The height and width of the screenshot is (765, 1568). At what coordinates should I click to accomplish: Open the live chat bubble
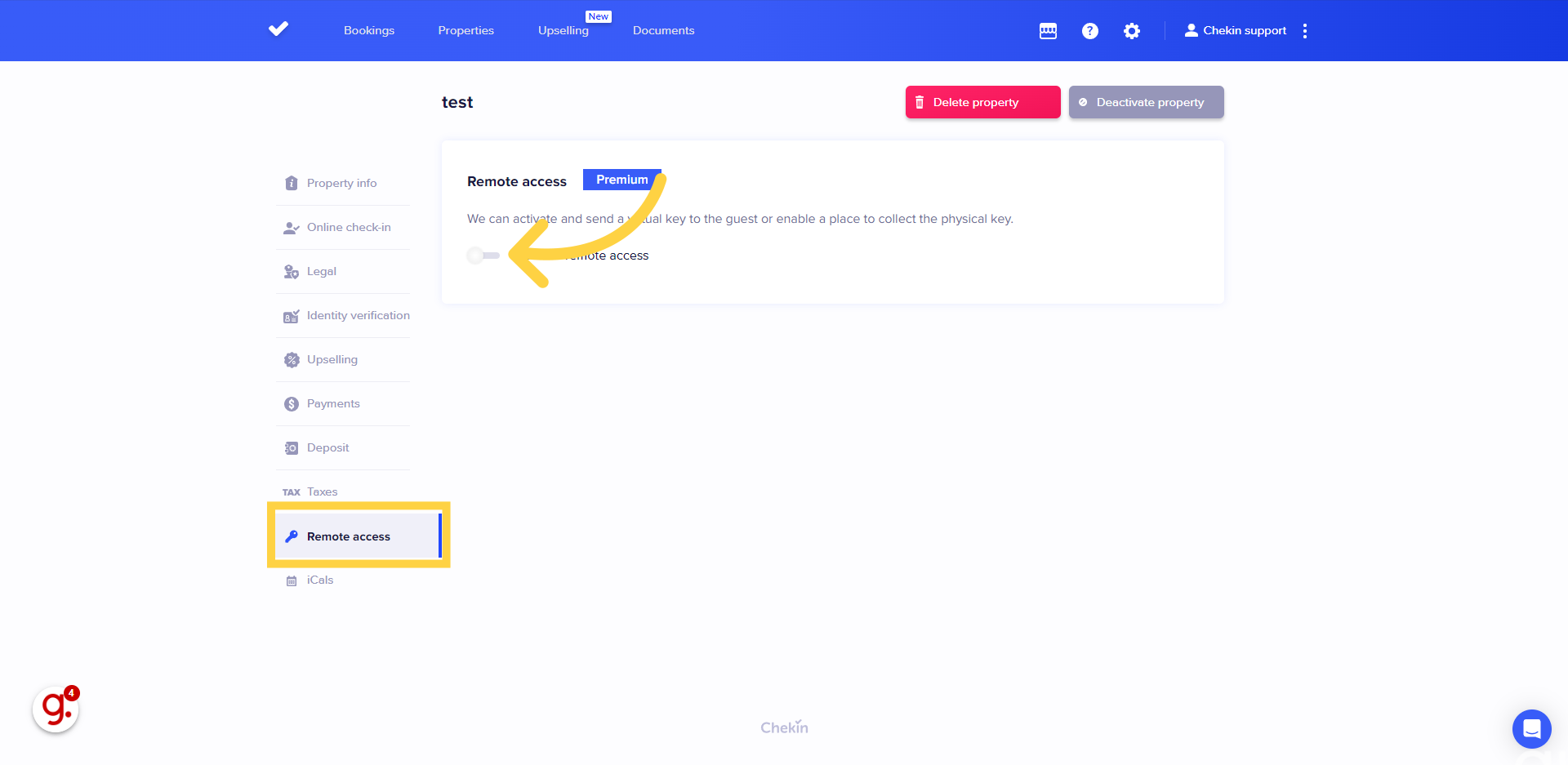[x=1531, y=728]
